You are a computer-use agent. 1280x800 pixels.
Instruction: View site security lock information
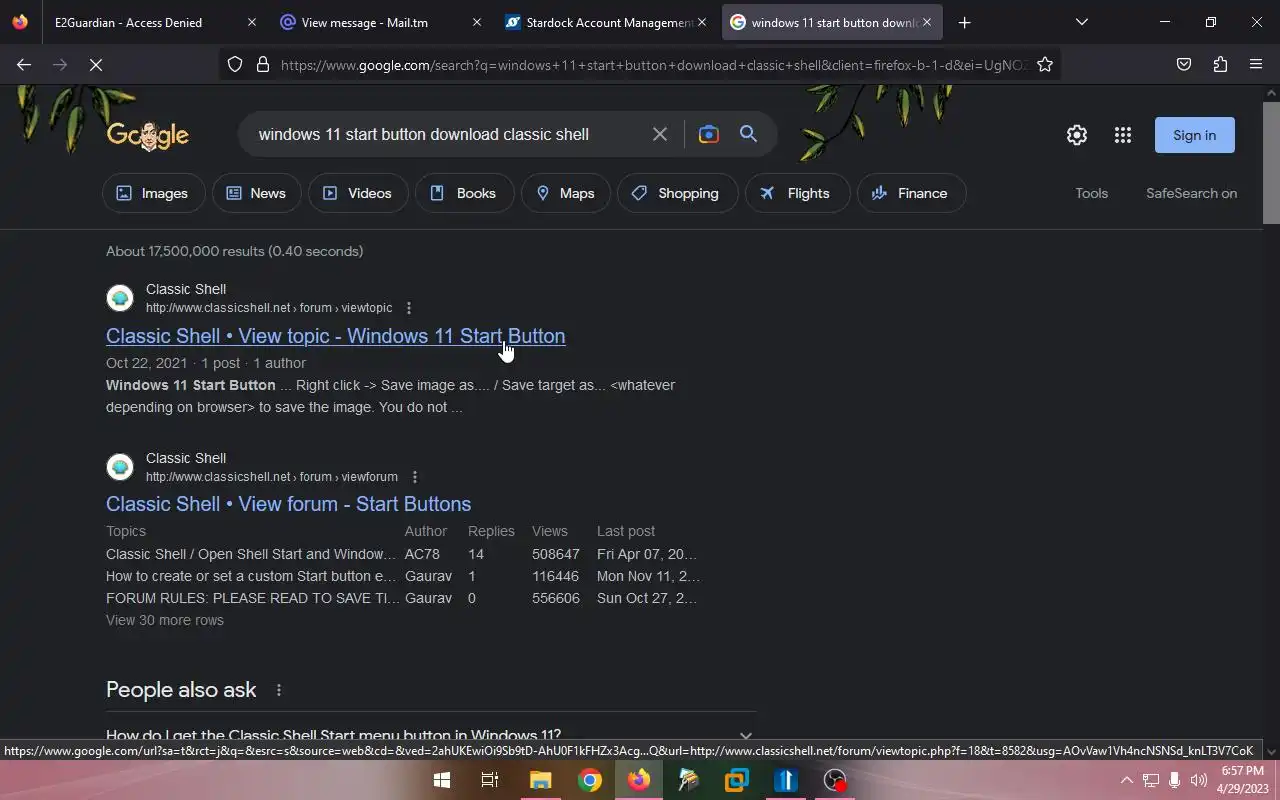263,64
